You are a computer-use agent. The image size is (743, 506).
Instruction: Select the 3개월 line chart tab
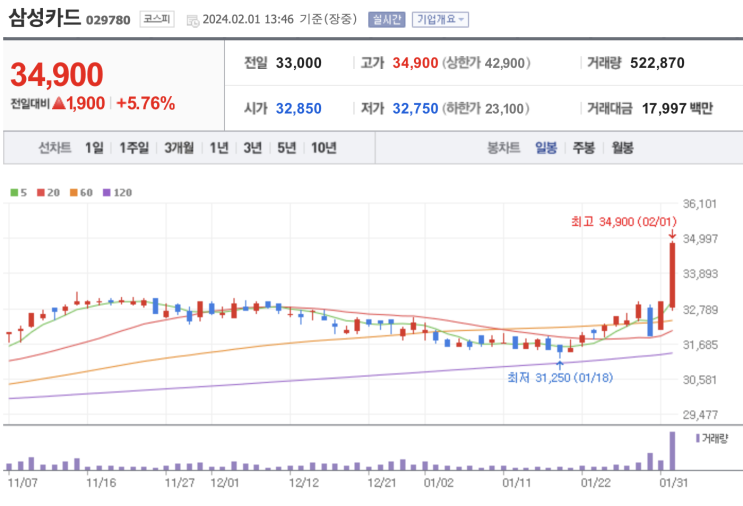pyautogui.click(x=179, y=148)
